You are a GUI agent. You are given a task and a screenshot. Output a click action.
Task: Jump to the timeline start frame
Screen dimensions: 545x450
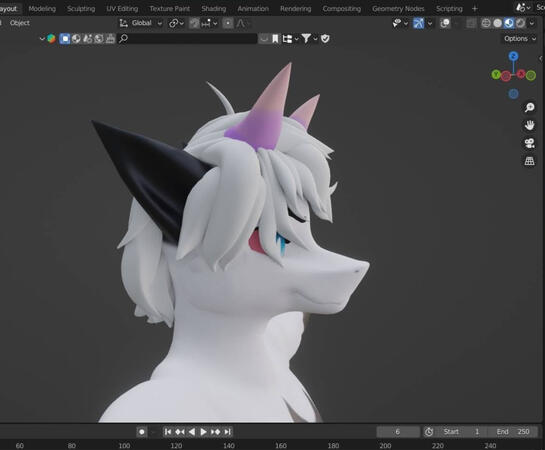[168, 432]
